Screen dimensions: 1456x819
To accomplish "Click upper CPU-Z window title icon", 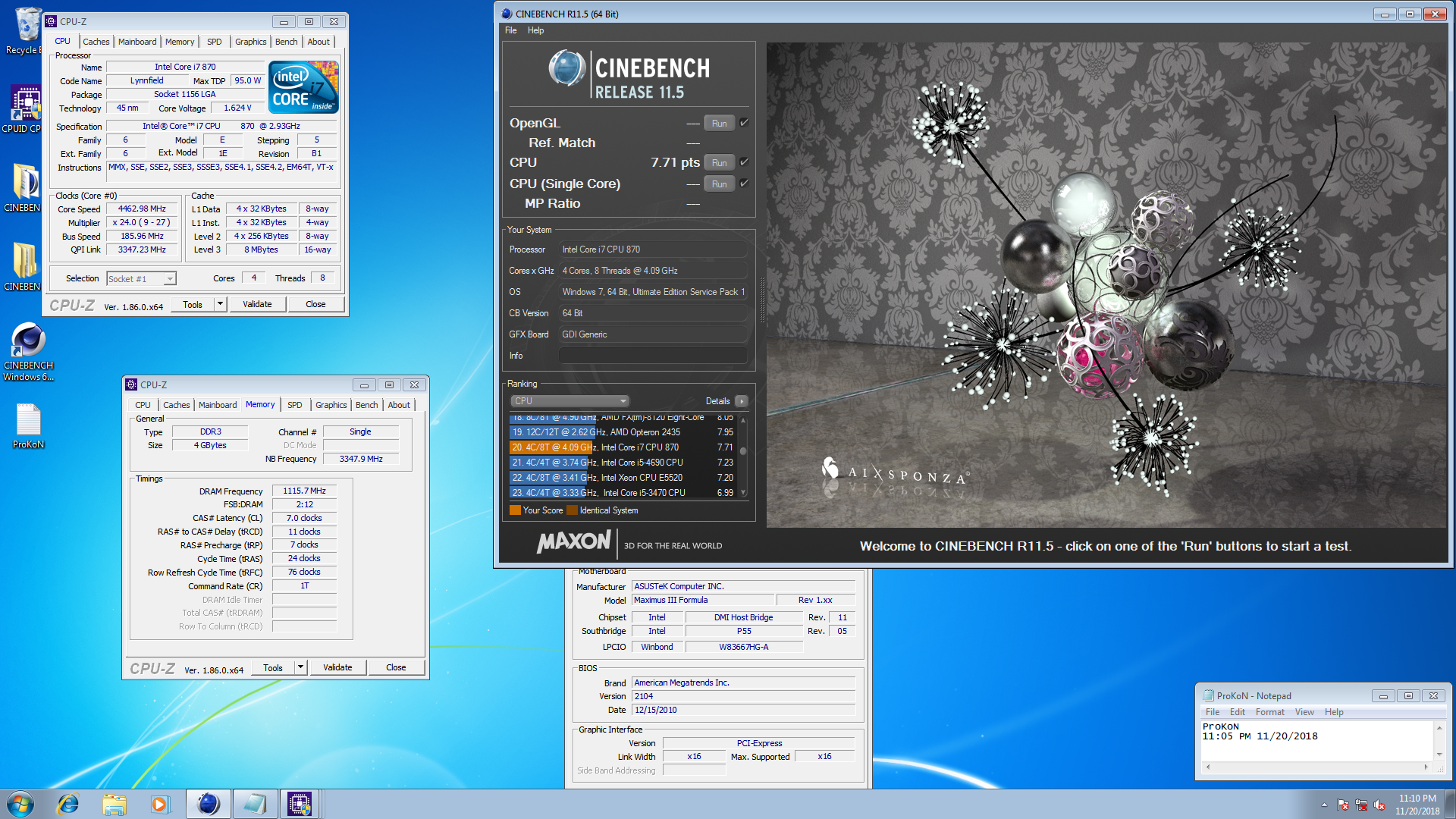I will [x=52, y=21].
